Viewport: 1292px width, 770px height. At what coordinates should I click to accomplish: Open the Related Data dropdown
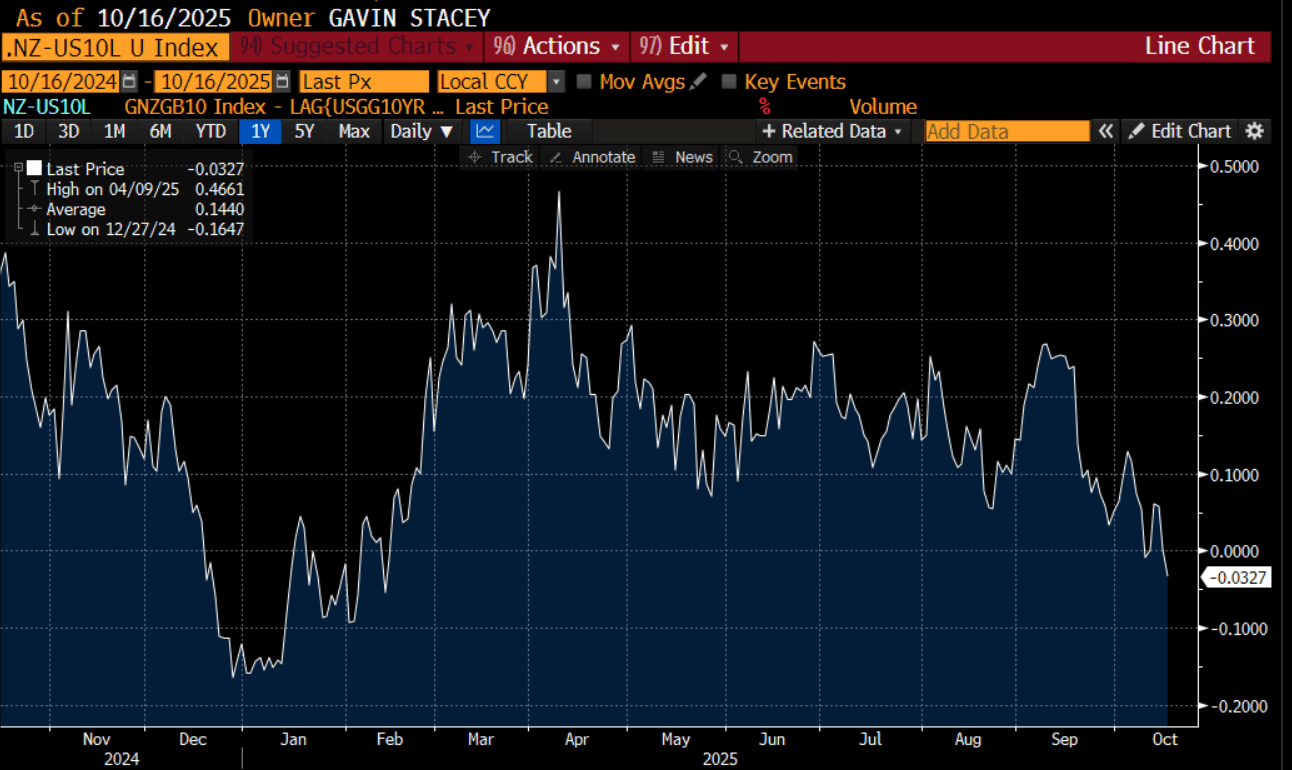pos(832,131)
